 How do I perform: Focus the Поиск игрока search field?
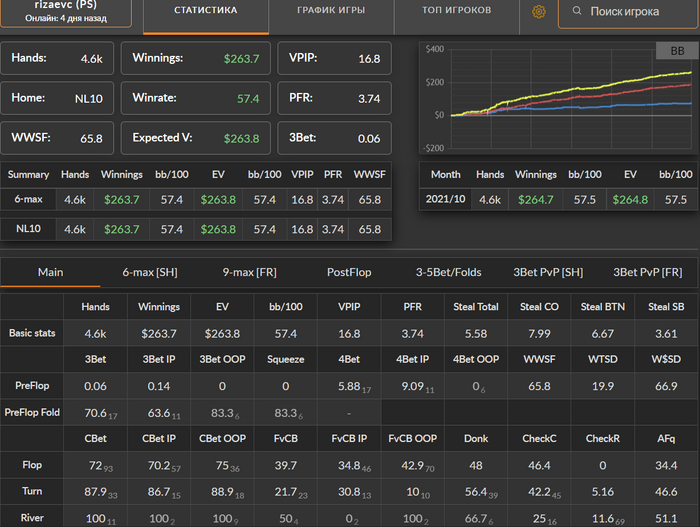629,12
